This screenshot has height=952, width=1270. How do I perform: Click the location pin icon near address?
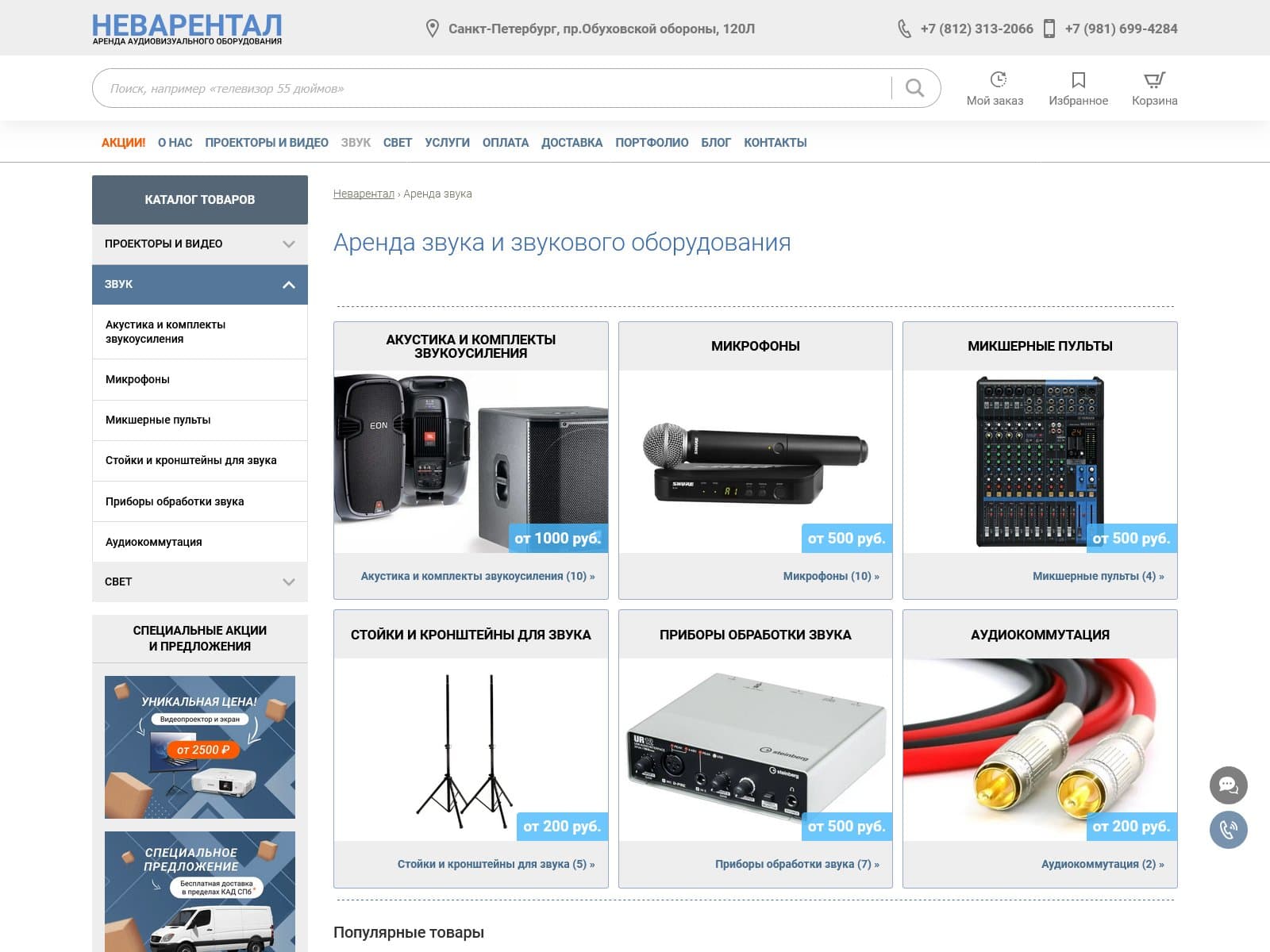tap(433, 29)
